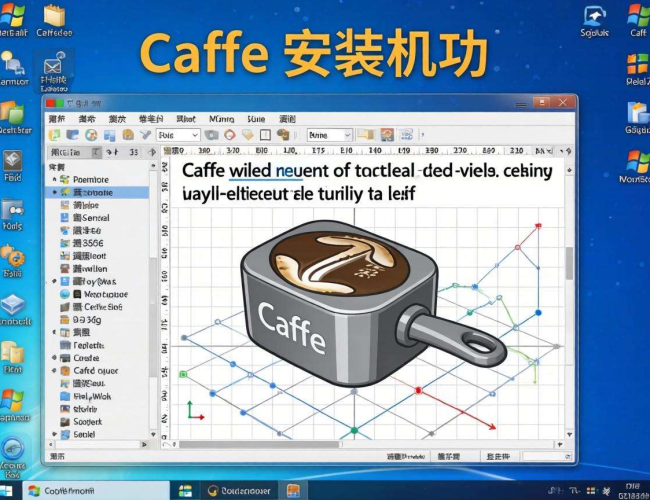This screenshot has width=650, height=500.
Task: Open the Caffedeo folder on the desktop
Action: coord(54,21)
